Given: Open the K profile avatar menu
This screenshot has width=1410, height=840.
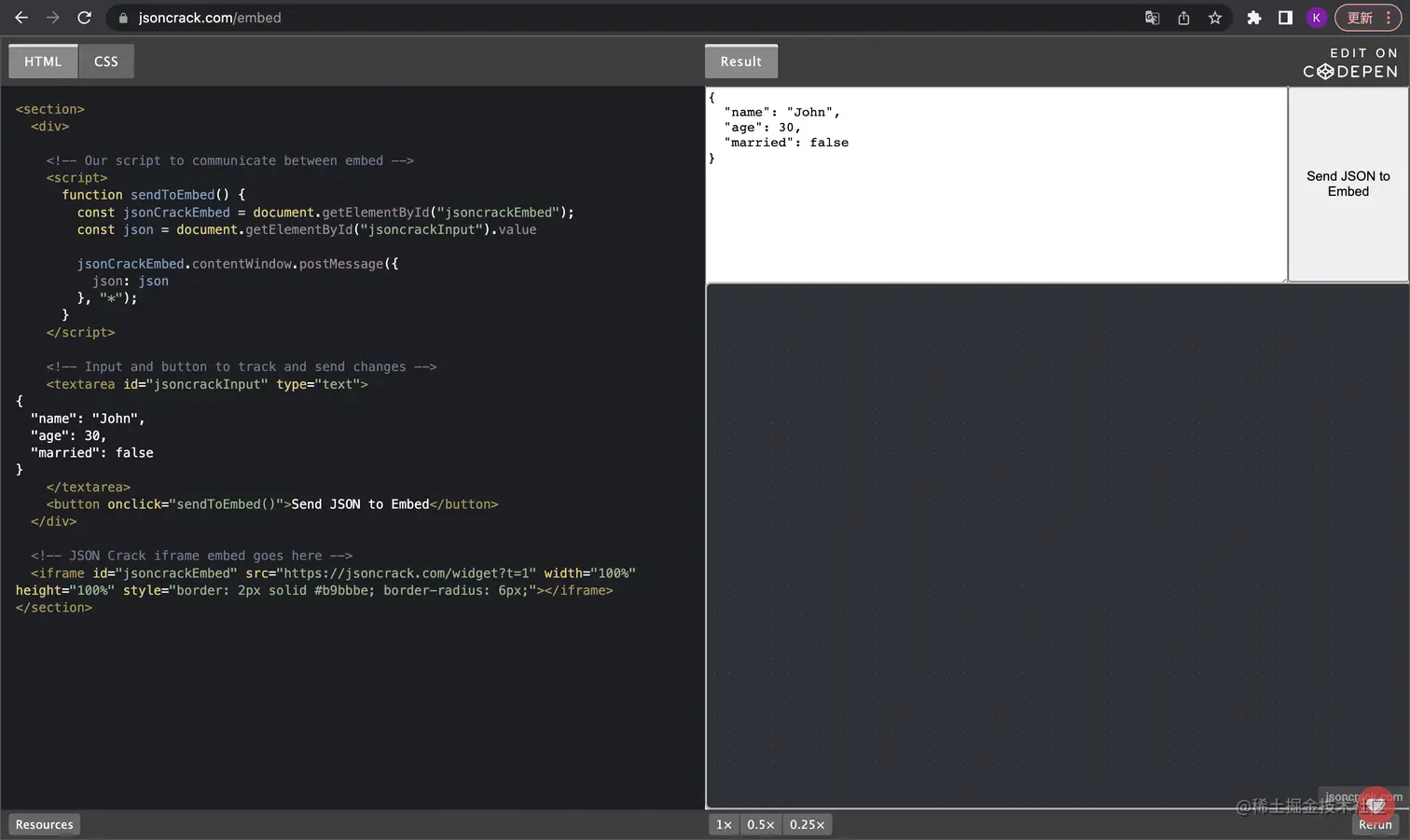Looking at the screenshot, I should point(1317,18).
